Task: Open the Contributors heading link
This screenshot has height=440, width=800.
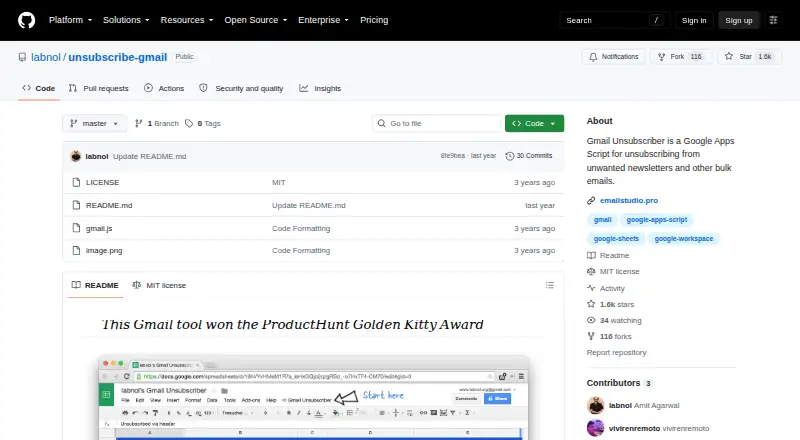Action: click(x=619, y=383)
